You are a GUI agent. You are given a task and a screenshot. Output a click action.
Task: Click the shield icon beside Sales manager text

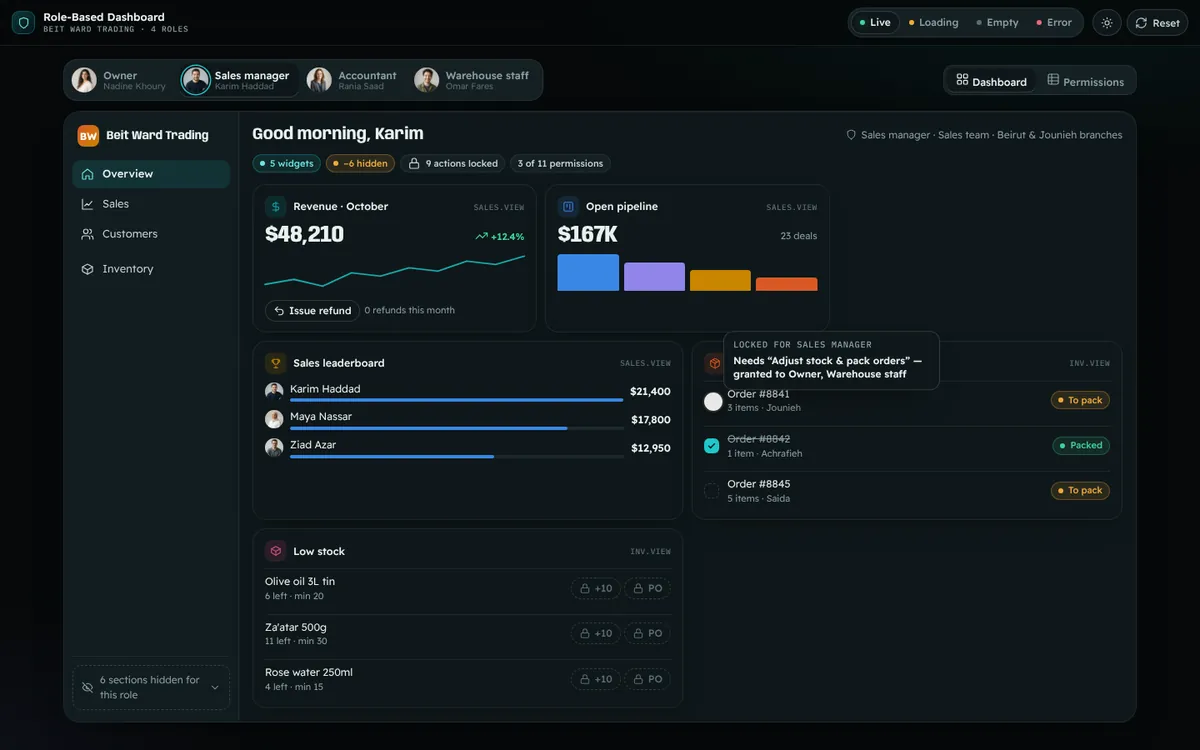tap(851, 135)
